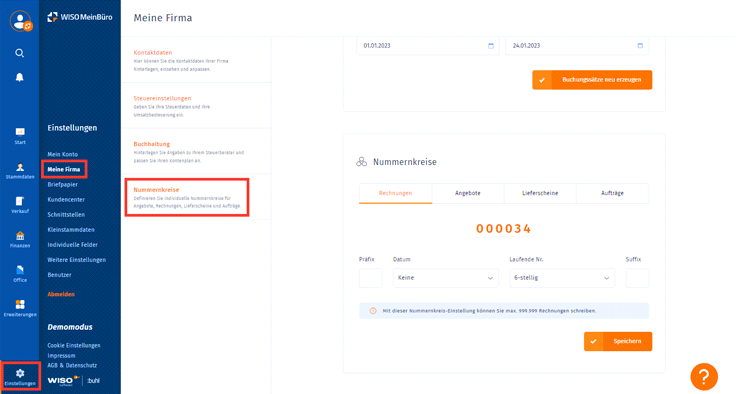This screenshot has width=736, height=394.
Task: Open calendar picker for 01.01.2023
Action: point(491,46)
